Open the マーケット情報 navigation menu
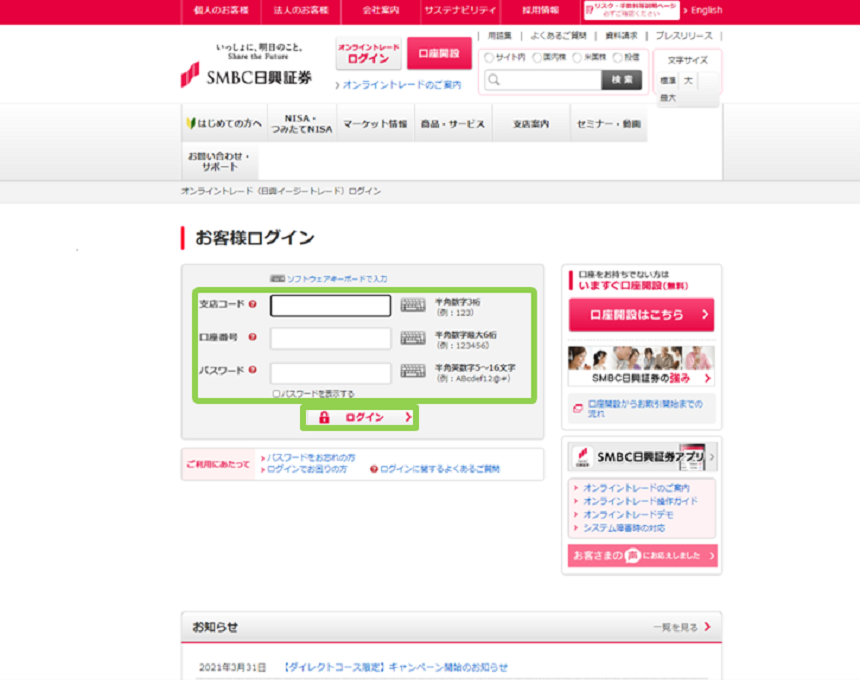 point(375,124)
